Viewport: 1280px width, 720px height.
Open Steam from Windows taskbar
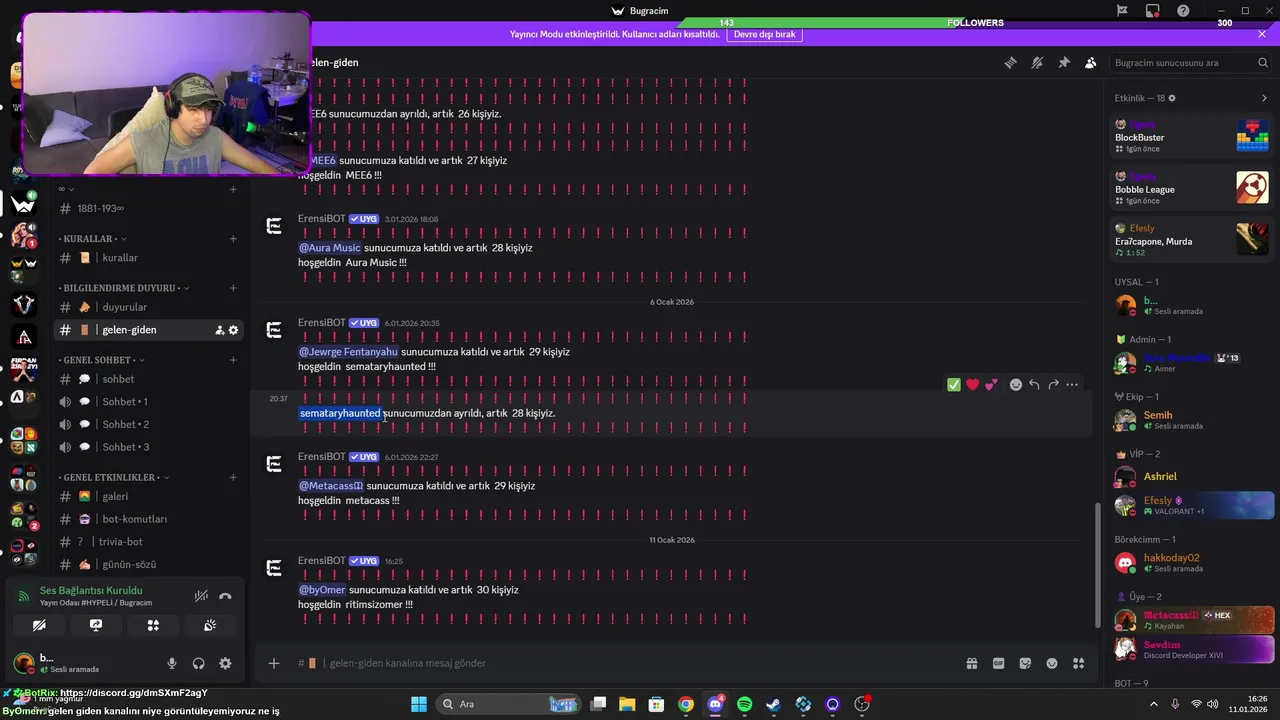pyautogui.click(x=774, y=704)
